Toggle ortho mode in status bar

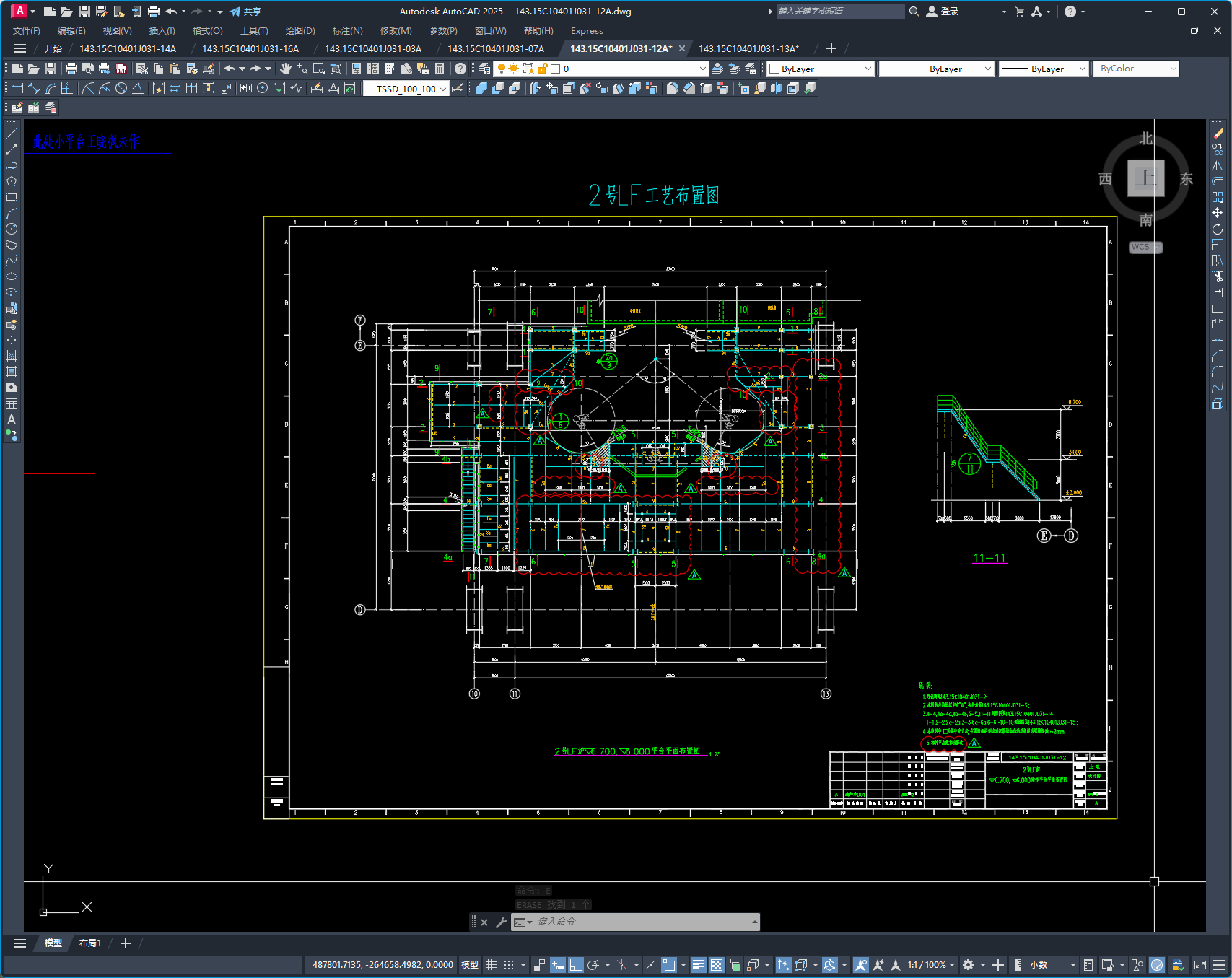[575, 965]
